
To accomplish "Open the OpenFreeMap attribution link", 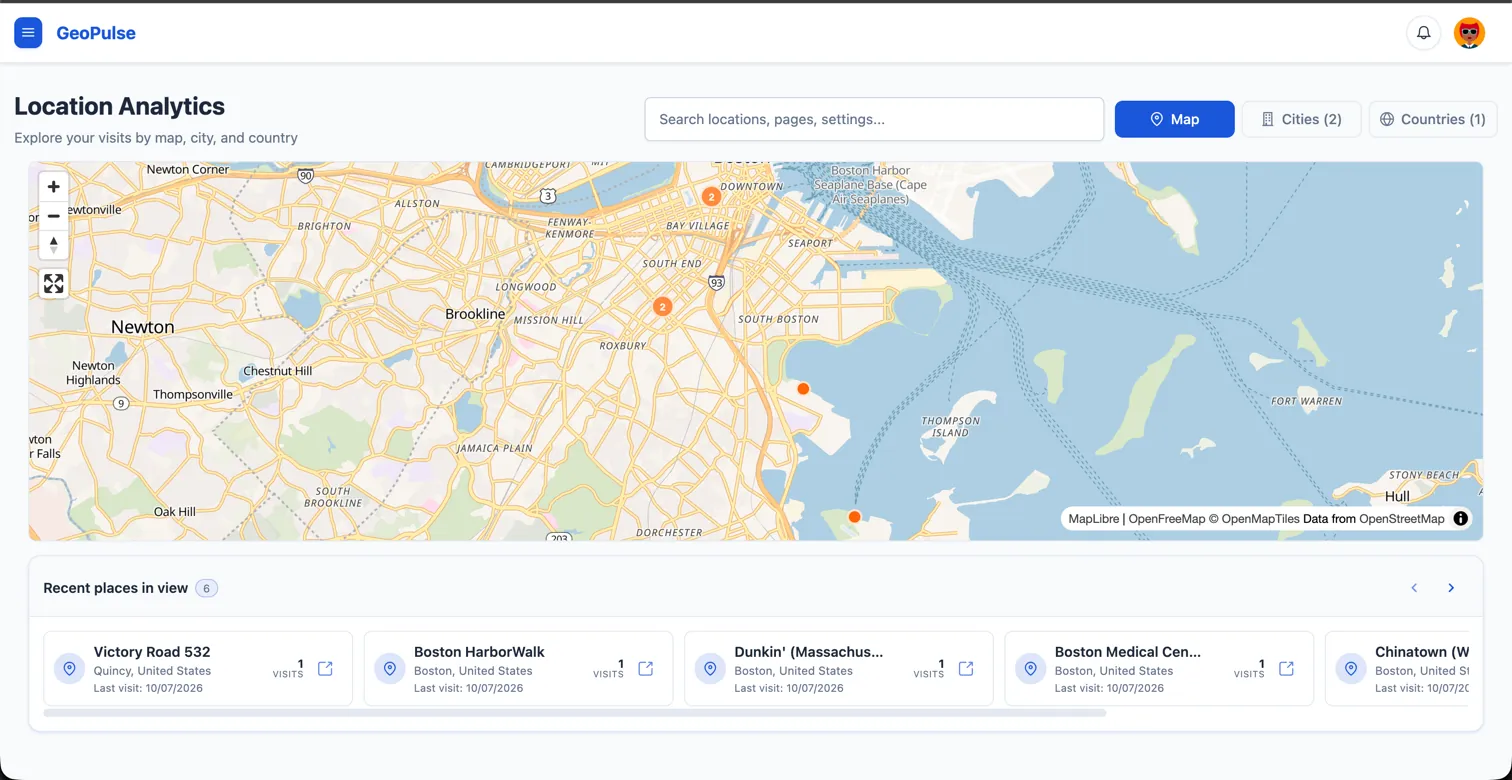I will coord(1167,519).
